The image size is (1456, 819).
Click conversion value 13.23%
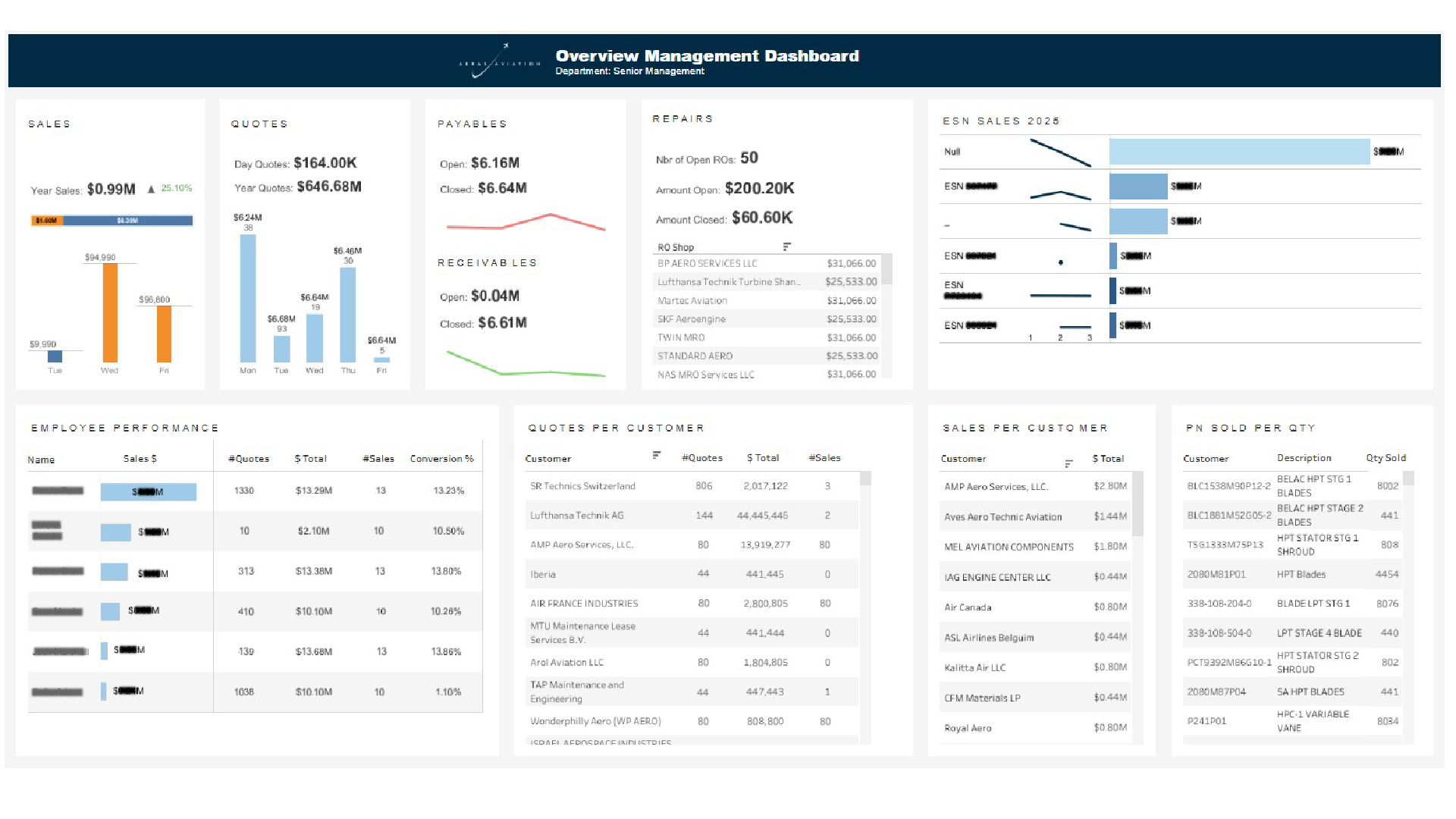(x=449, y=491)
